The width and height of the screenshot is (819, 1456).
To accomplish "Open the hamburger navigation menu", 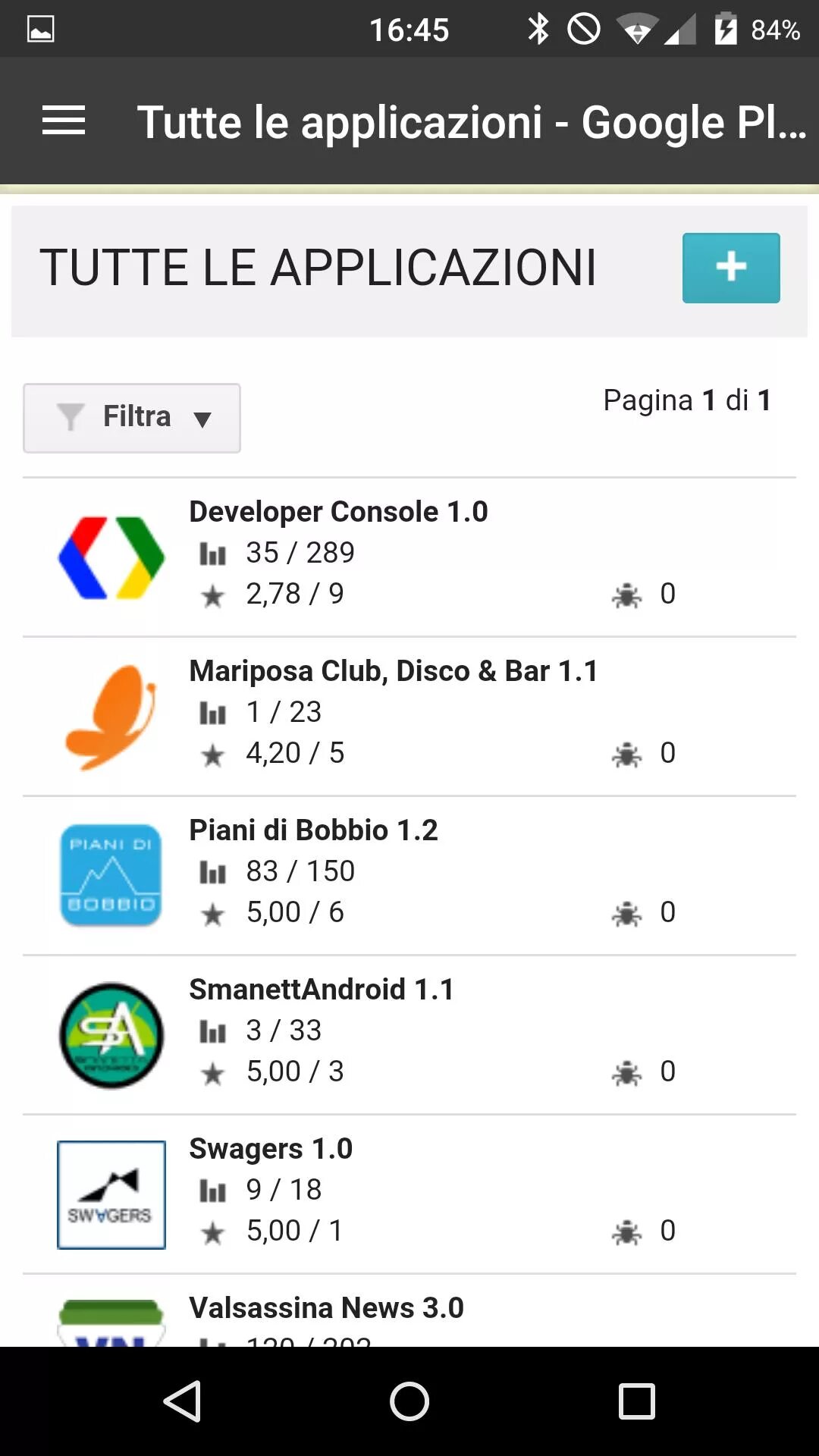I will (x=64, y=121).
